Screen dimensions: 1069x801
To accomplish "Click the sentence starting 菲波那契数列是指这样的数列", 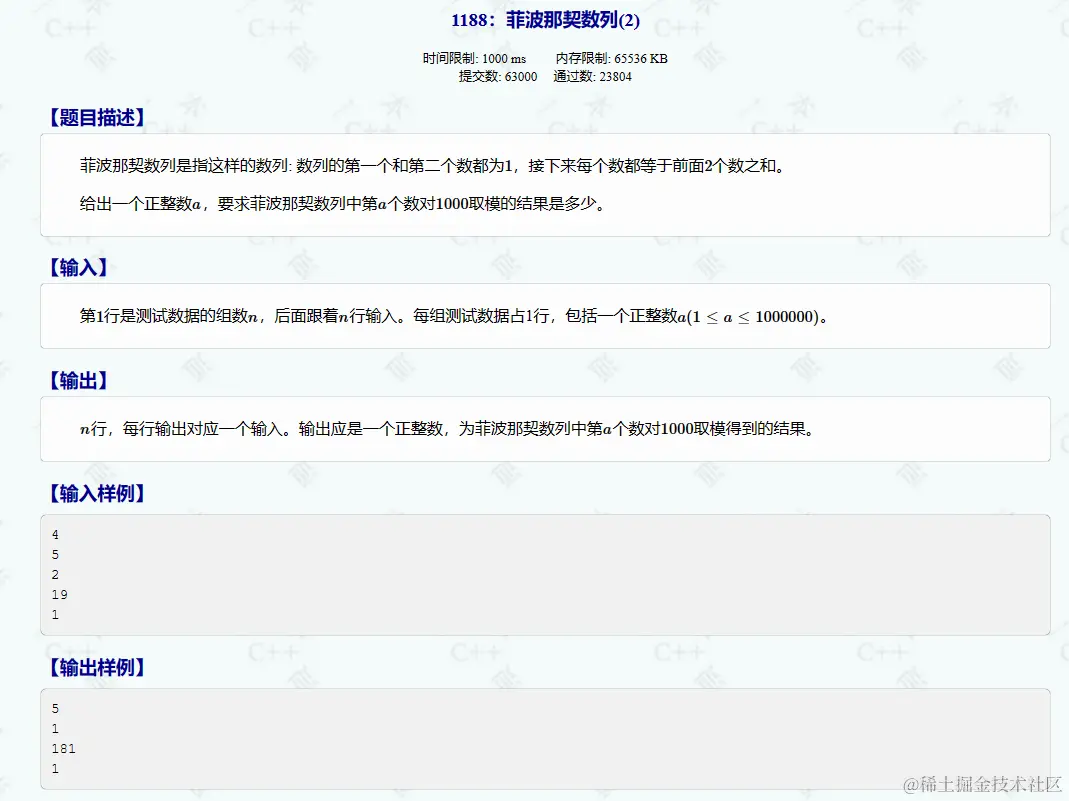I will pos(432,166).
